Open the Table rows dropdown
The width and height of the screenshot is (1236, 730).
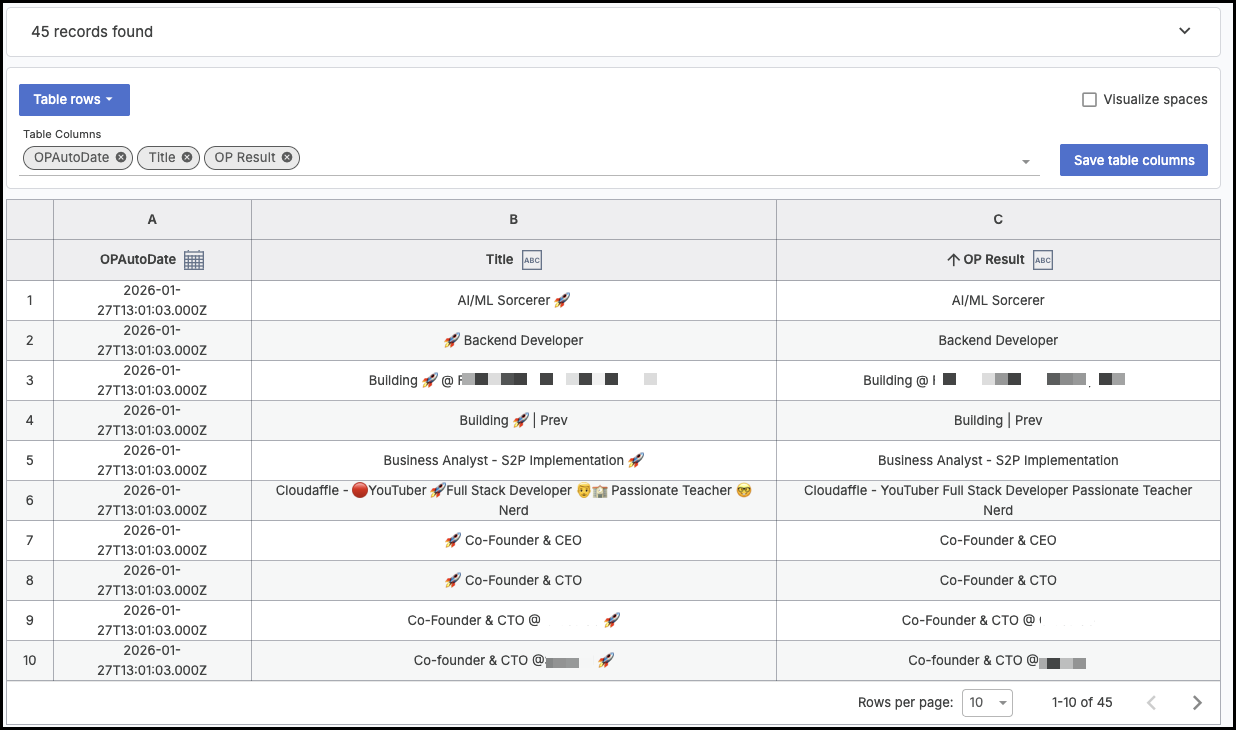pos(74,99)
